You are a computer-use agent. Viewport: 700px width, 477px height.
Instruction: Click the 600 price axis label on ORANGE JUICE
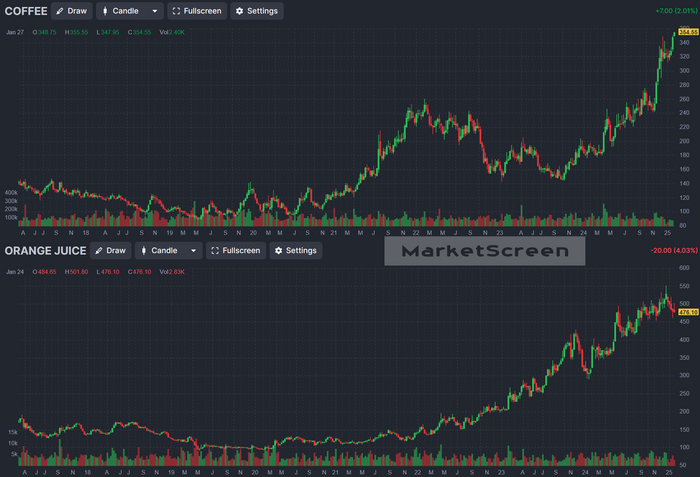[x=684, y=268]
